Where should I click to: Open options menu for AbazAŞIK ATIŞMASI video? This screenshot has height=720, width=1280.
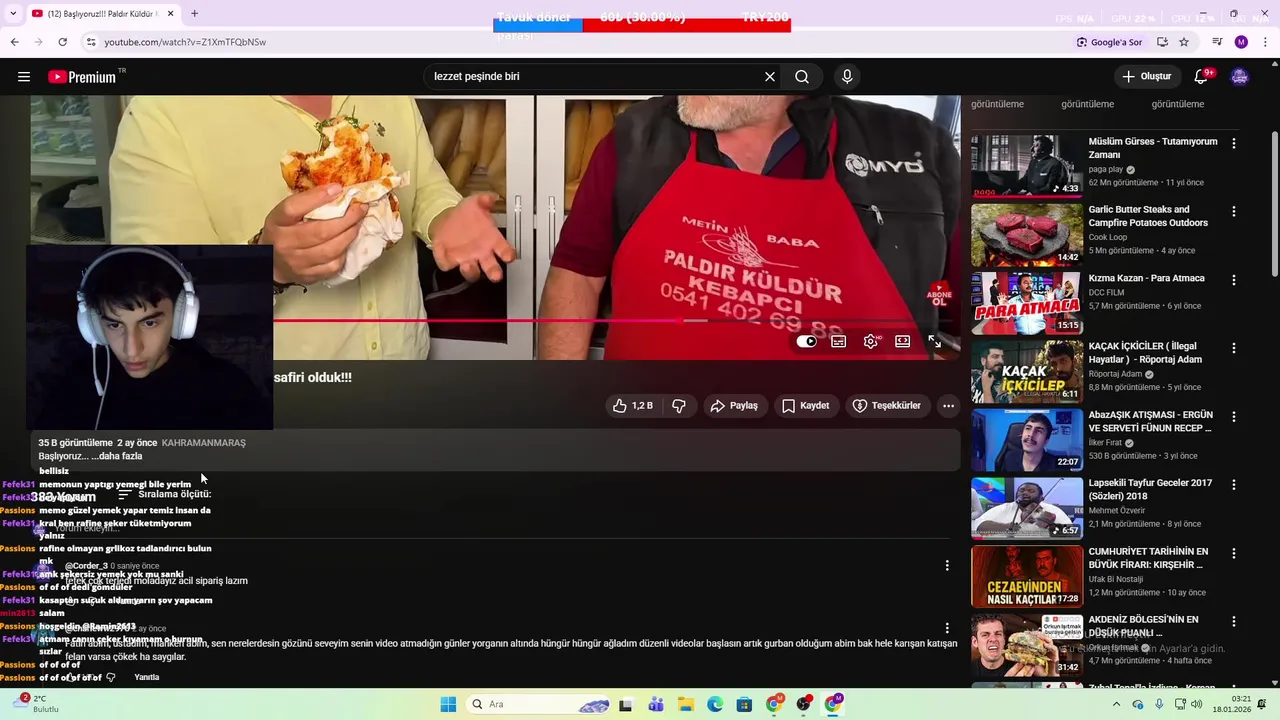click(1233, 416)
